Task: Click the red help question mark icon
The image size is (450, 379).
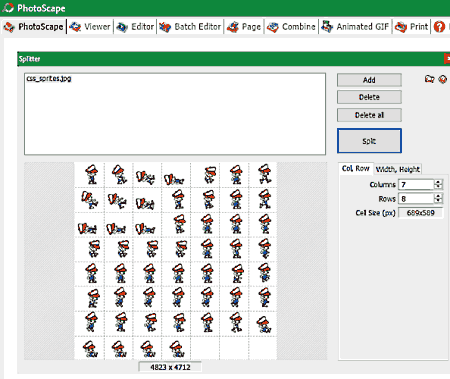Action: click(x=439, y=27)
